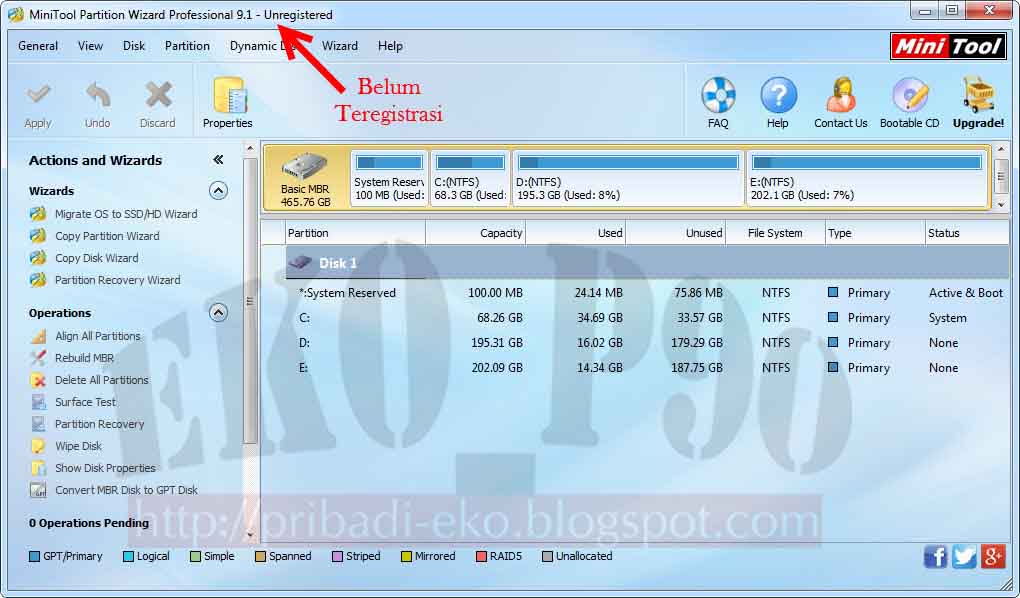Sort by Unused column header
1020x598 pixels.
[x=676, y=233]
